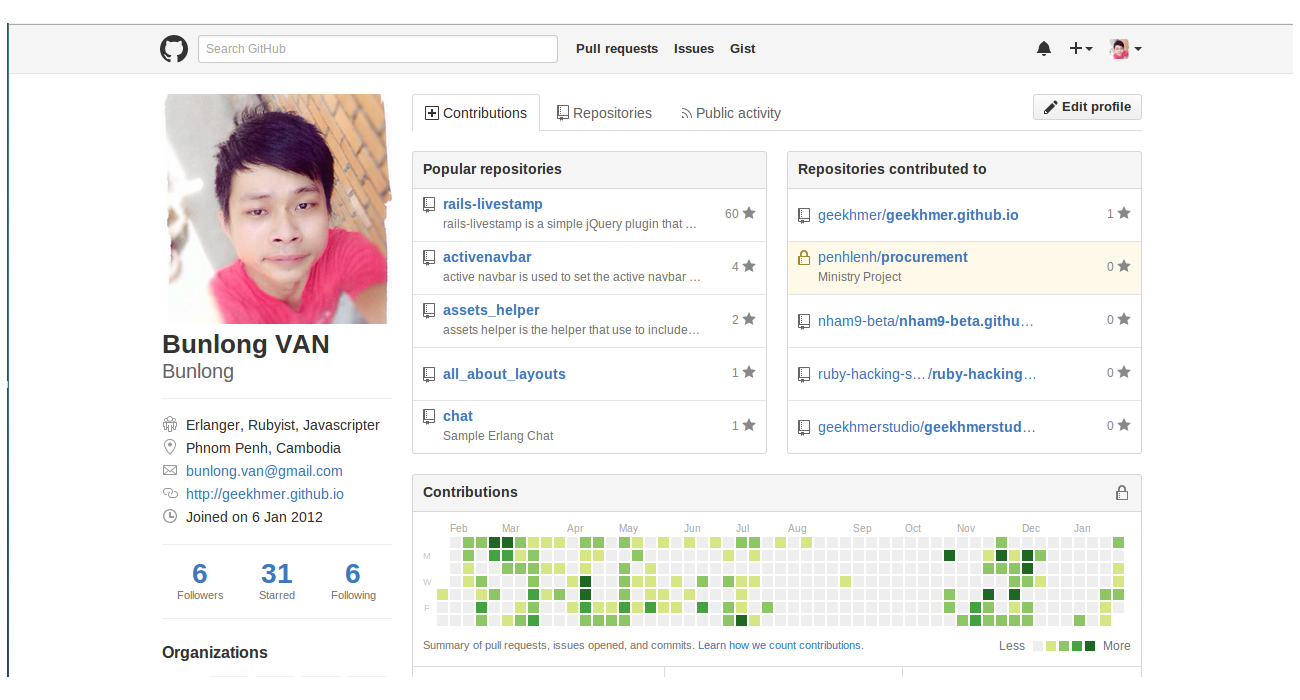This screenshot has height=700, width=1300.
Task: Go to Gist in header
Action: point(743,48)
